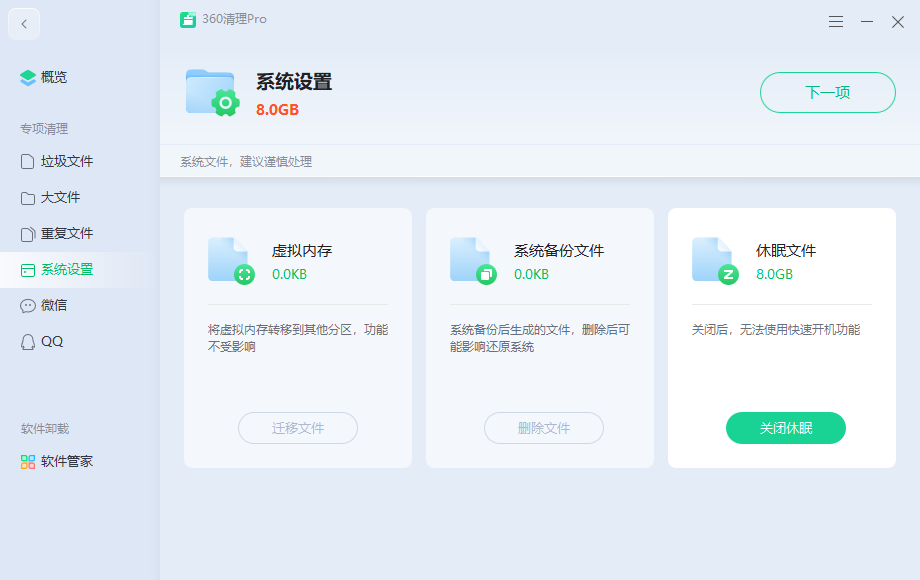Image resolution: width=920 pixels, height=580 pixels.
Task: Open the hamburger menu in the title bar
Action: click(836, 20)
